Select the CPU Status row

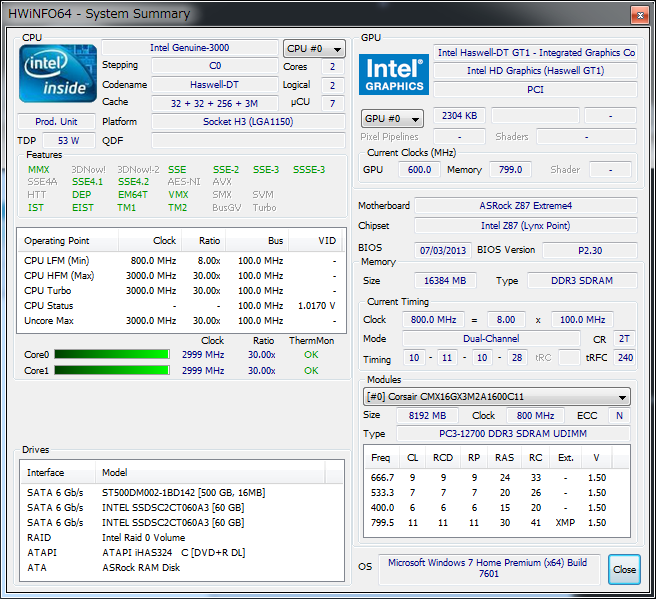tap(181, 306)
